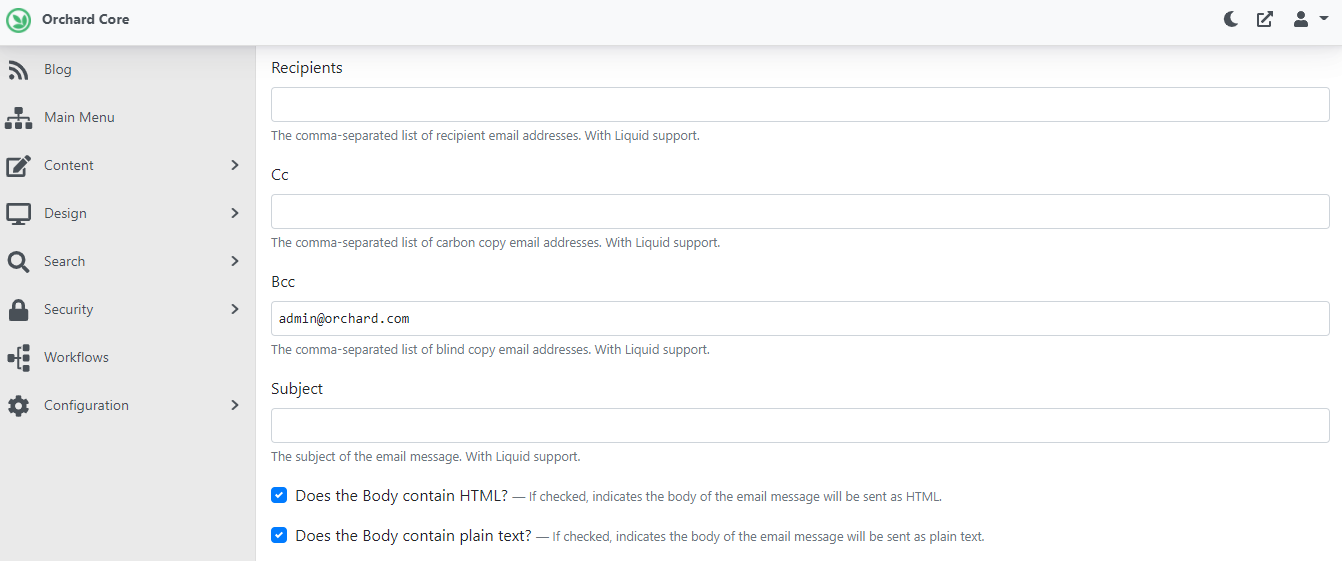Expand the Configuration menu chevron
1342x561 pixels.
(x=235, y=405)
